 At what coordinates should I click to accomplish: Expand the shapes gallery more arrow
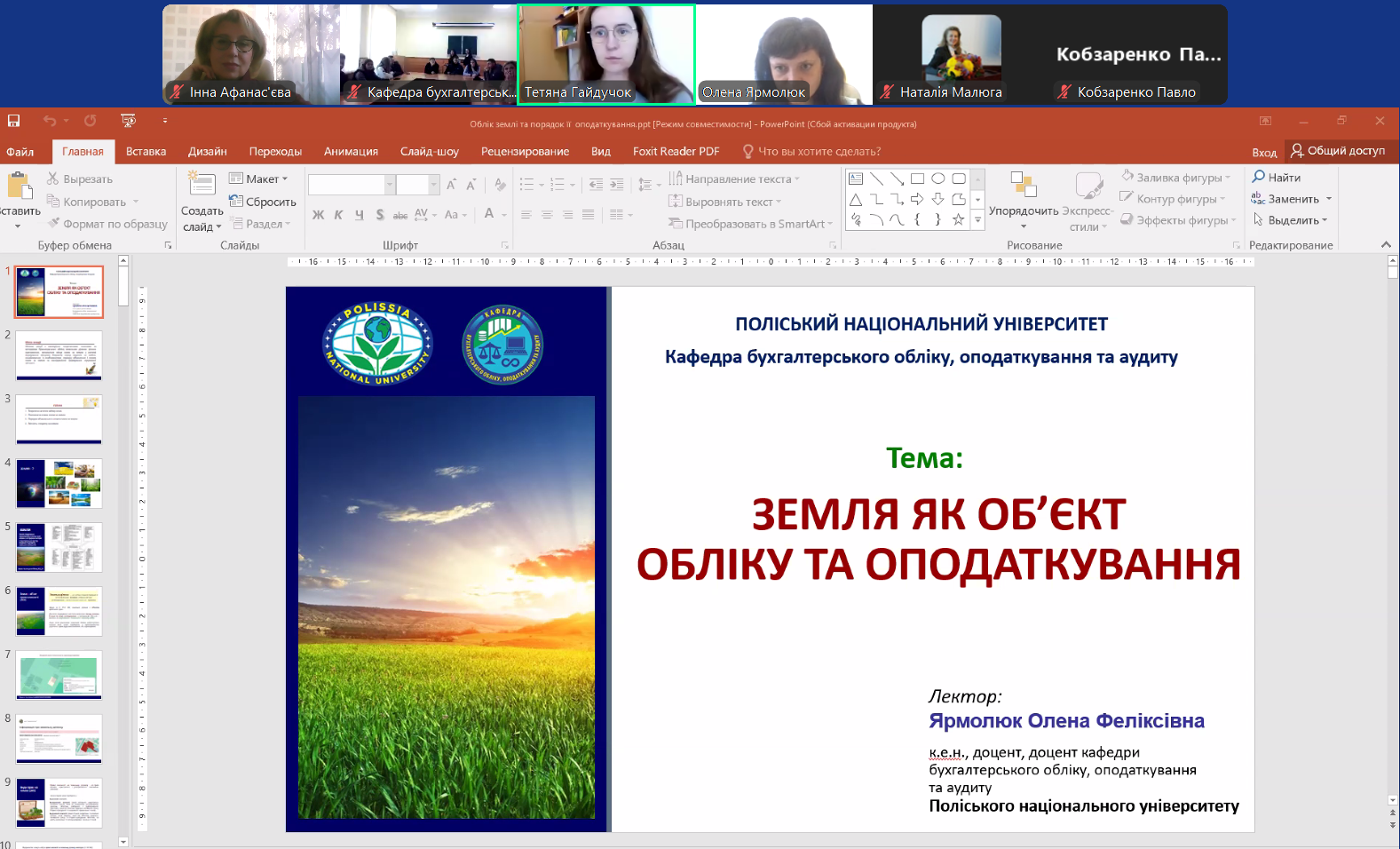point(977,219)
